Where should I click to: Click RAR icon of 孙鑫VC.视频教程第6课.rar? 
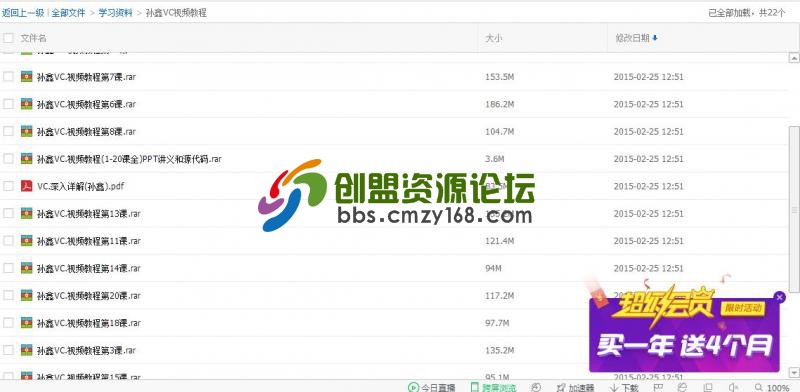click(27, 104)
